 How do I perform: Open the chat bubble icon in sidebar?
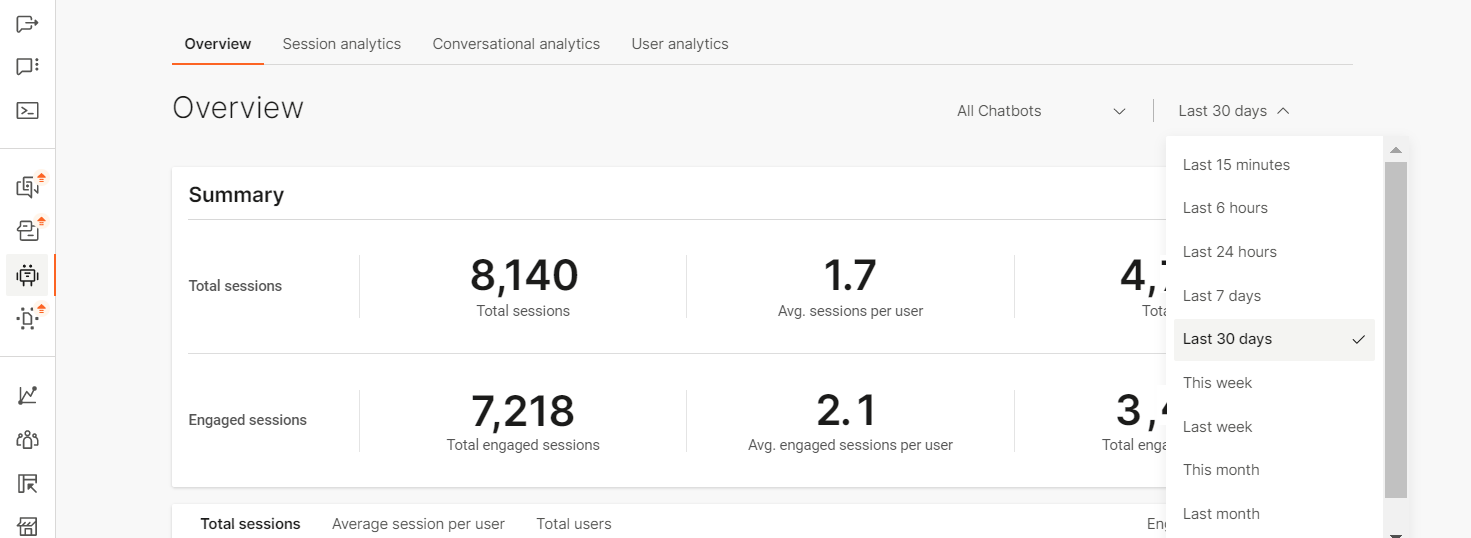coord(27,67)
